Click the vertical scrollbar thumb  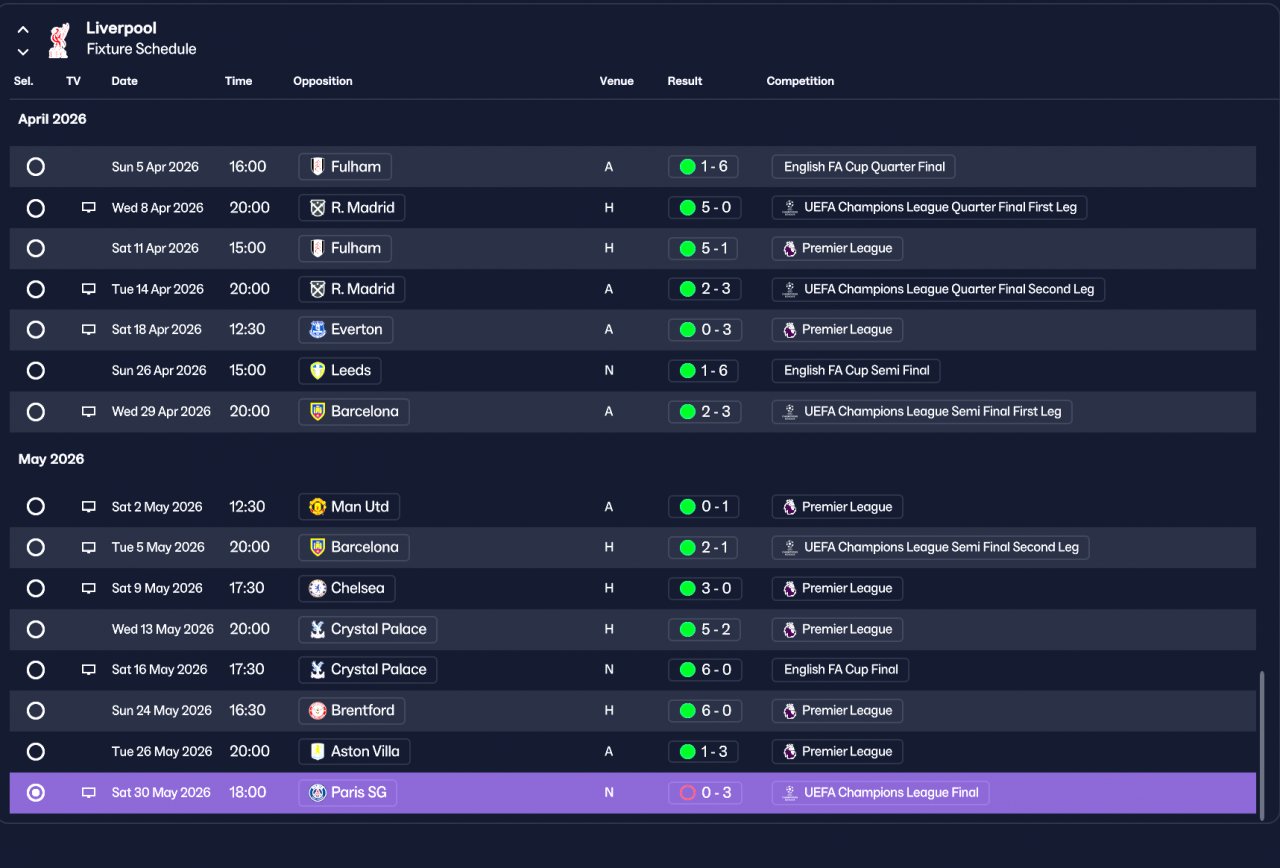click(1262, 745)
